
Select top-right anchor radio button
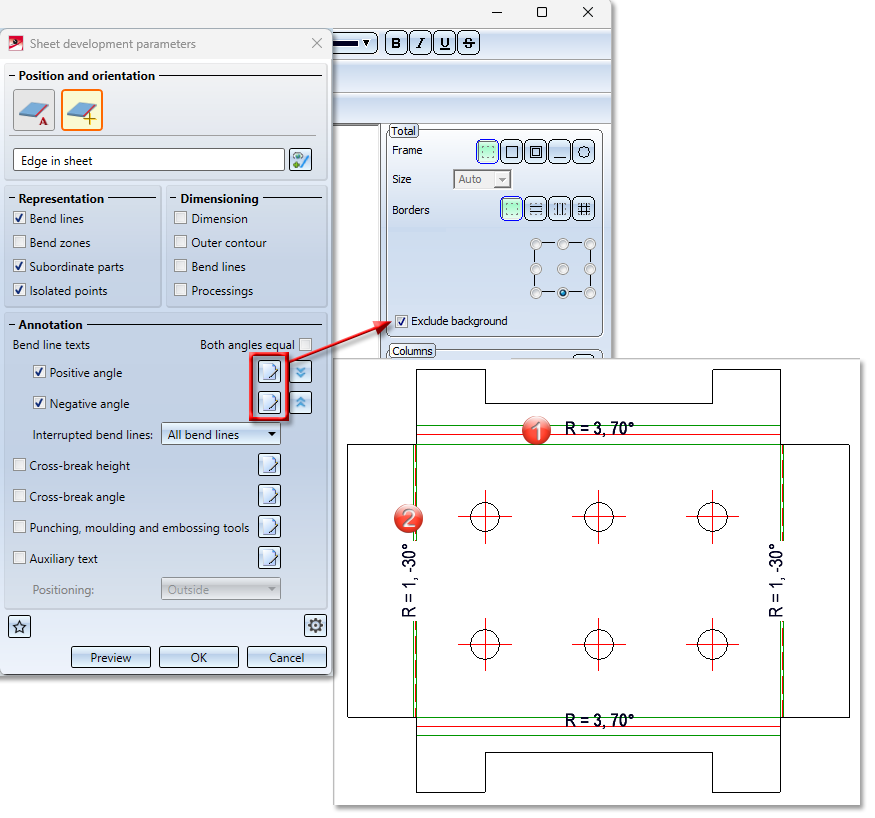tap(590, 244)
